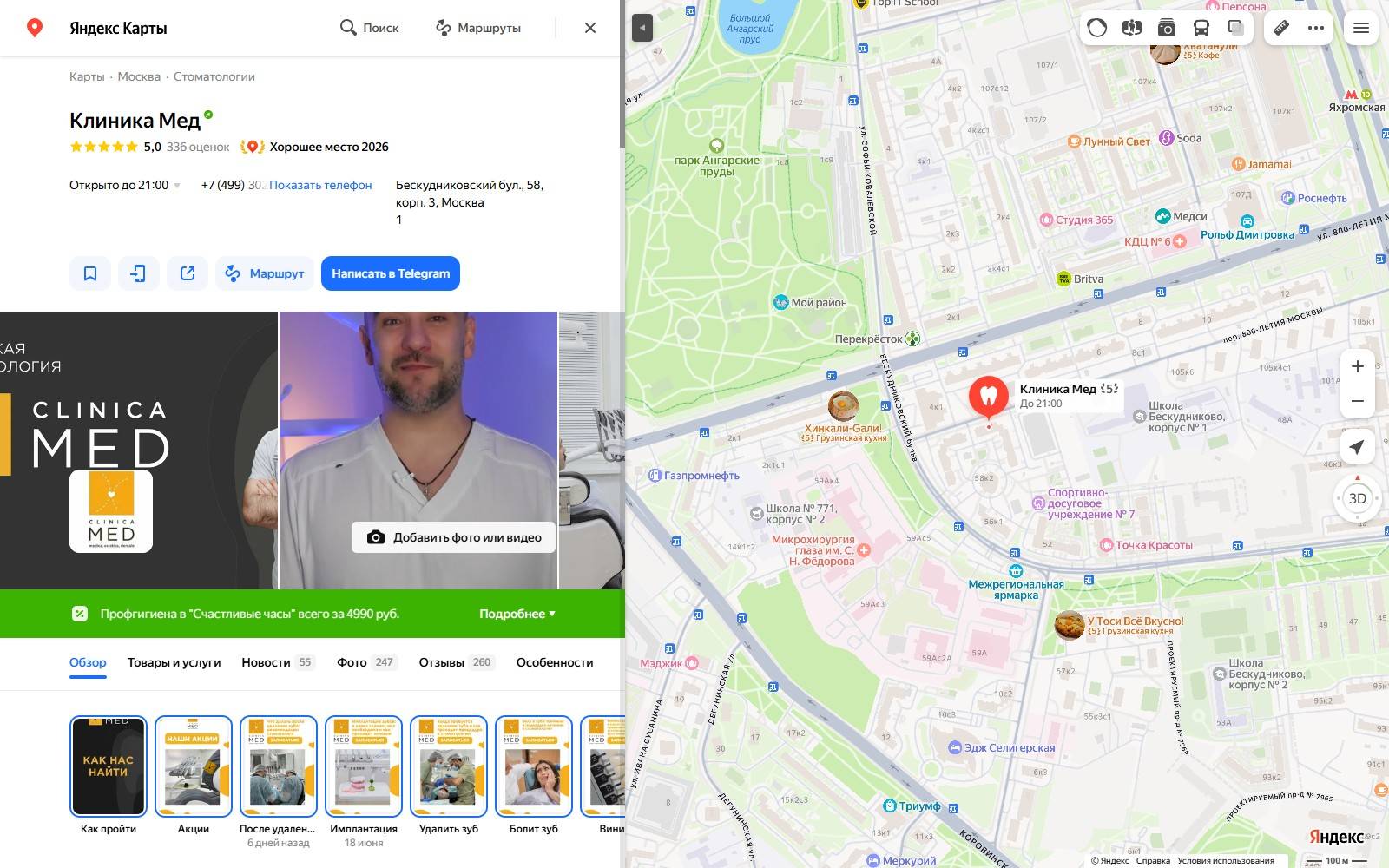This screenshot has height=868, width=1389.
Task: Send place to phone icon
Action: (139, 273)
